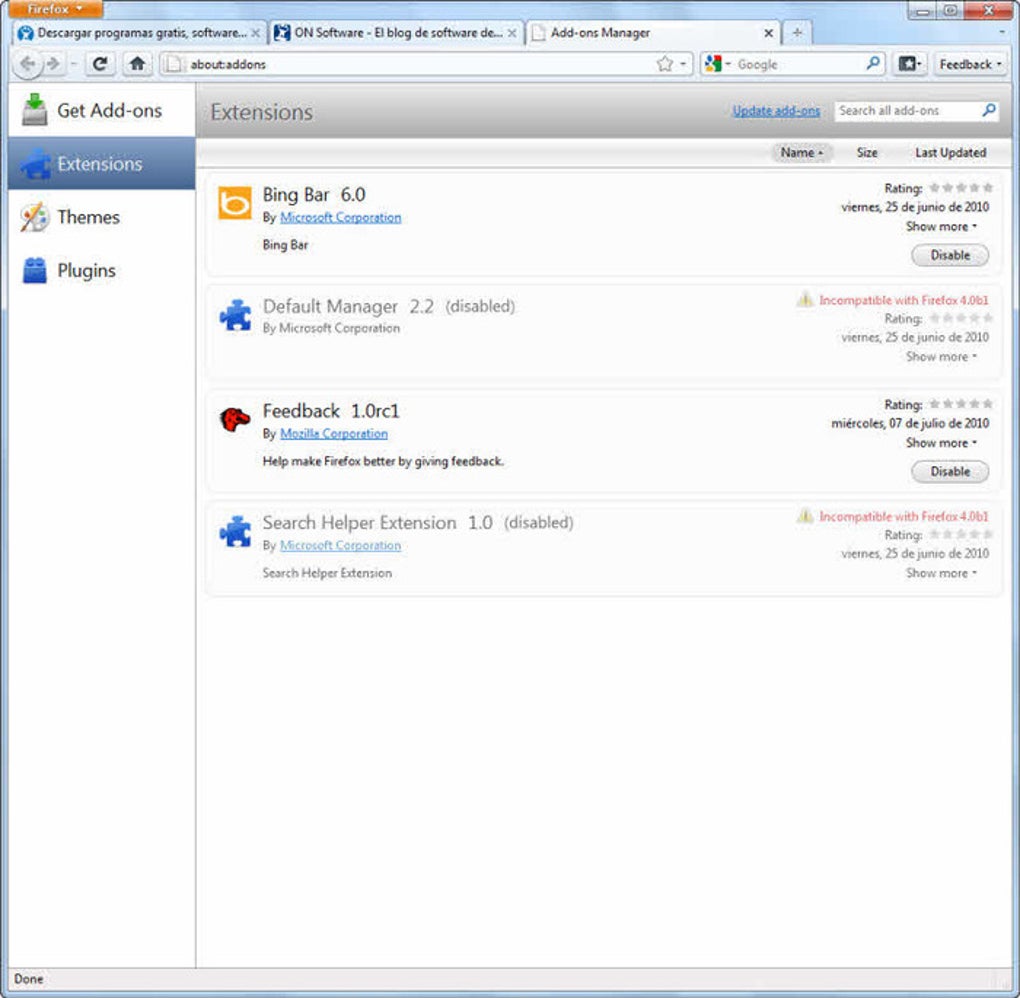Open the Update add-ons link
Screen dimensions: 1020x998
pyautogui.click(x=777, y=111)
